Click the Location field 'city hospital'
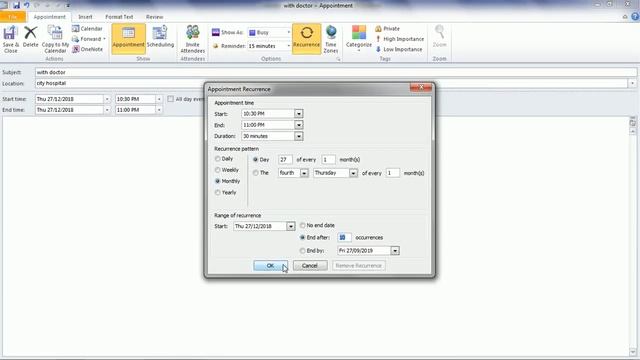 (x=331, y=83)
